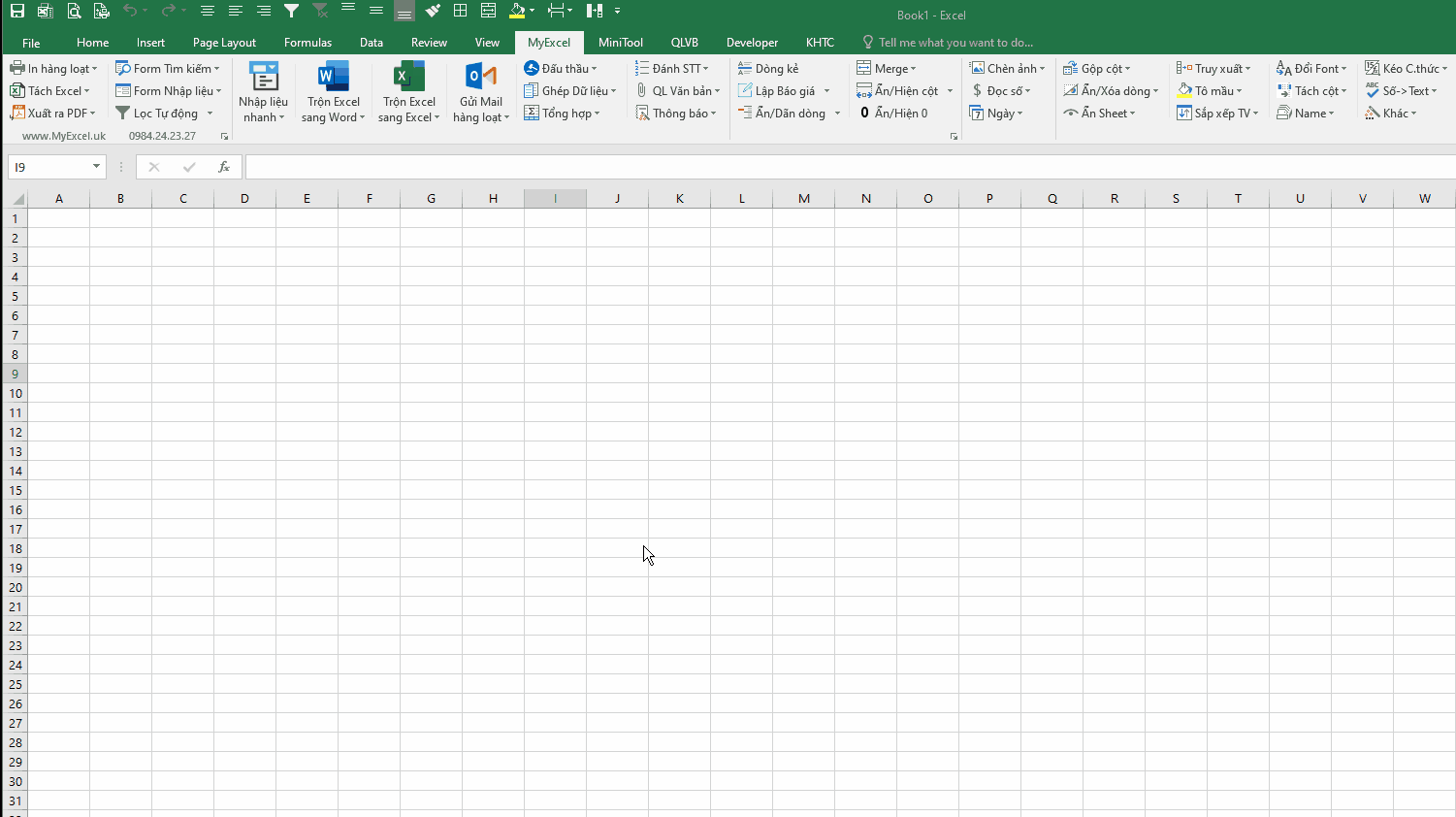The width and height of the screenshot is (1456, 817).
Task: Expand the Merge dropdown
Action: click(887, 68)
